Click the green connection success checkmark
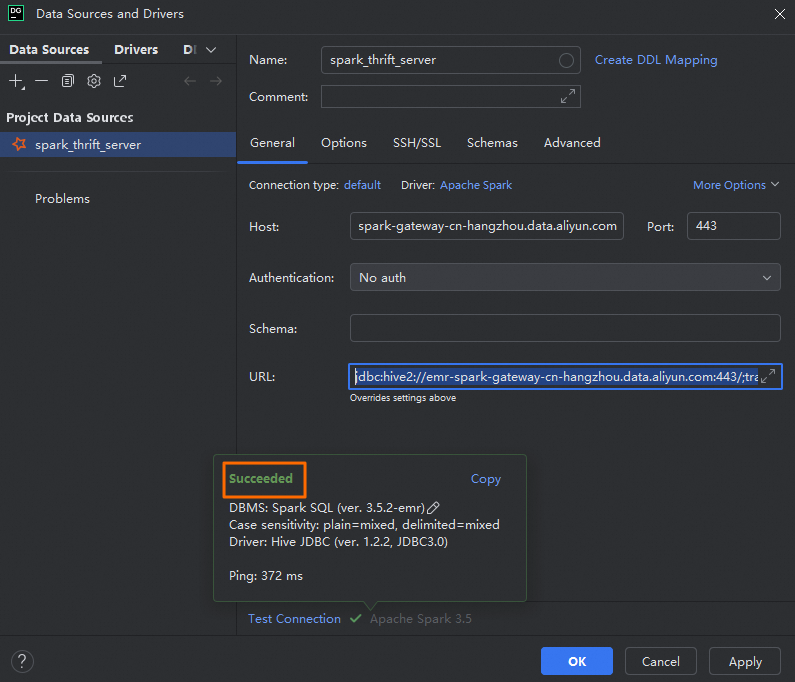The image size is (795, 682). pos(355,619)
